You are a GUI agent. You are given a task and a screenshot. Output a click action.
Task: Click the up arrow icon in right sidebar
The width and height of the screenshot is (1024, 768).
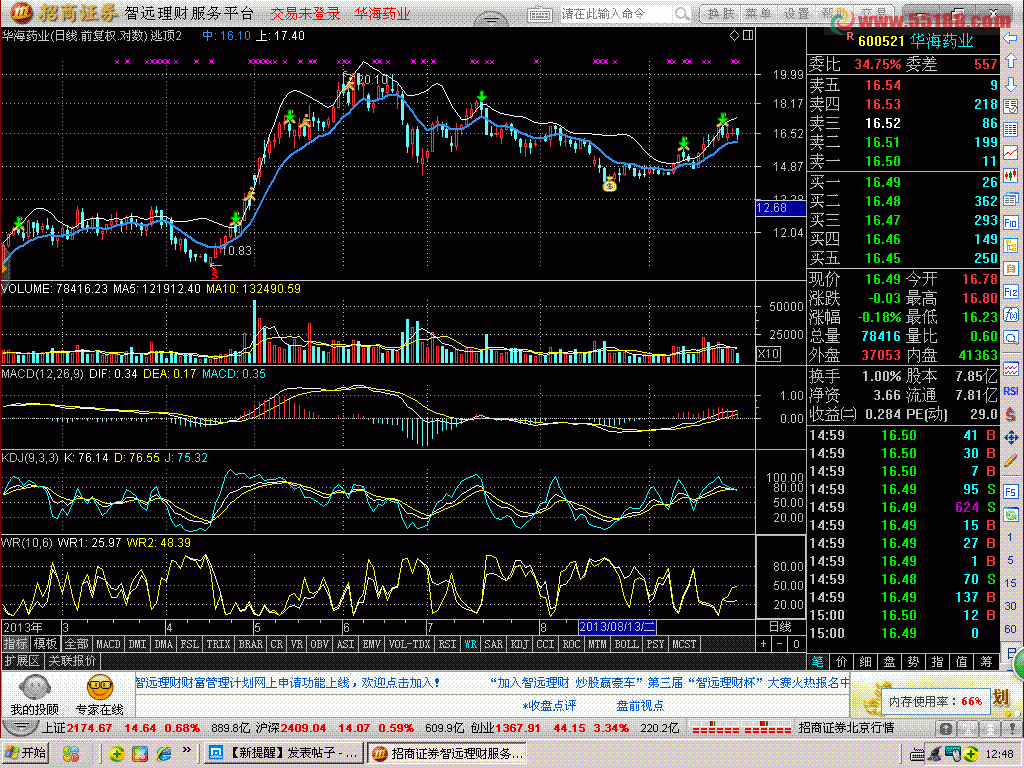(x=1011, y=62)
